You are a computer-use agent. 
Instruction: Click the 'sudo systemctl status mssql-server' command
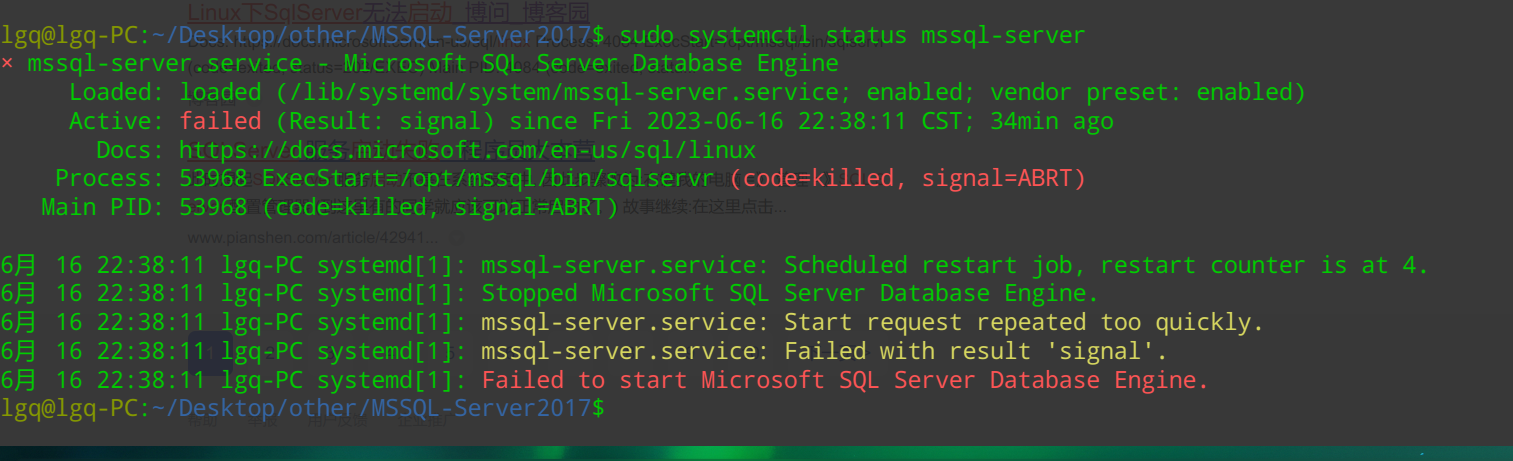[x=851, y=36]
